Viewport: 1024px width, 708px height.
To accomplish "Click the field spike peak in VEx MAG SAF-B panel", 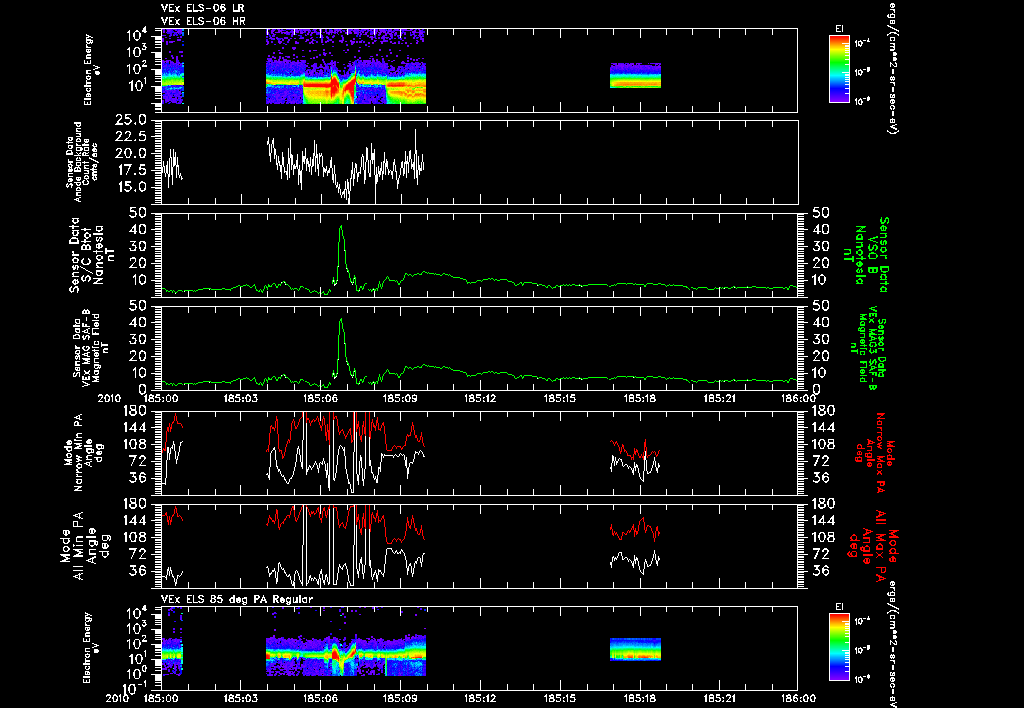I will click(x=341, y=320).
